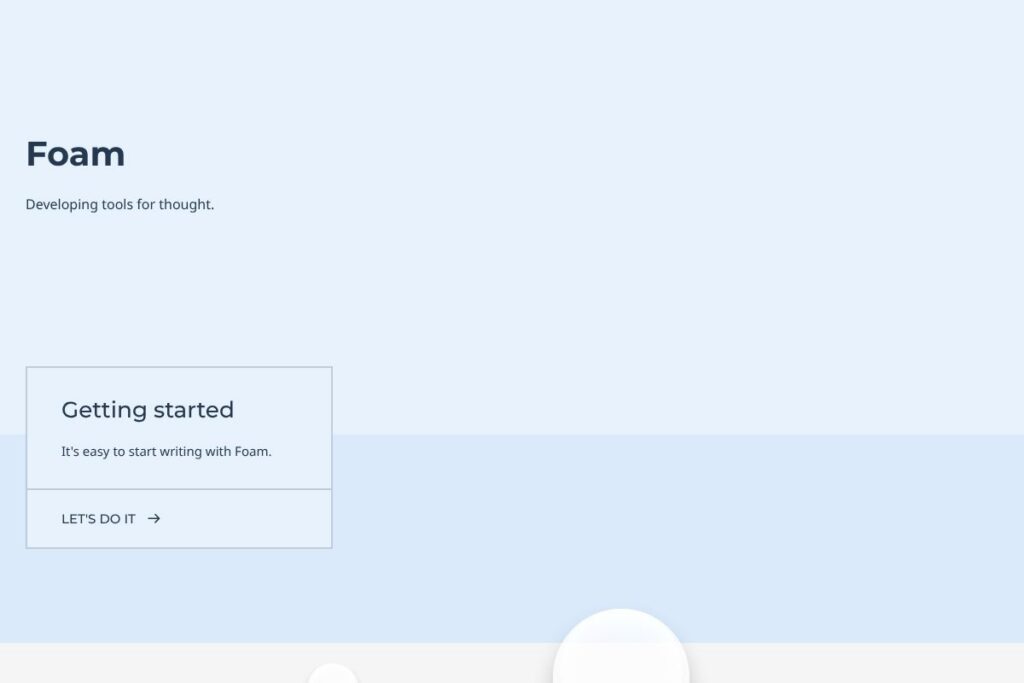Click the letter F of the Foam heading
The image size is (1024, 683).
pyautogui.click(x=36, y=154)
